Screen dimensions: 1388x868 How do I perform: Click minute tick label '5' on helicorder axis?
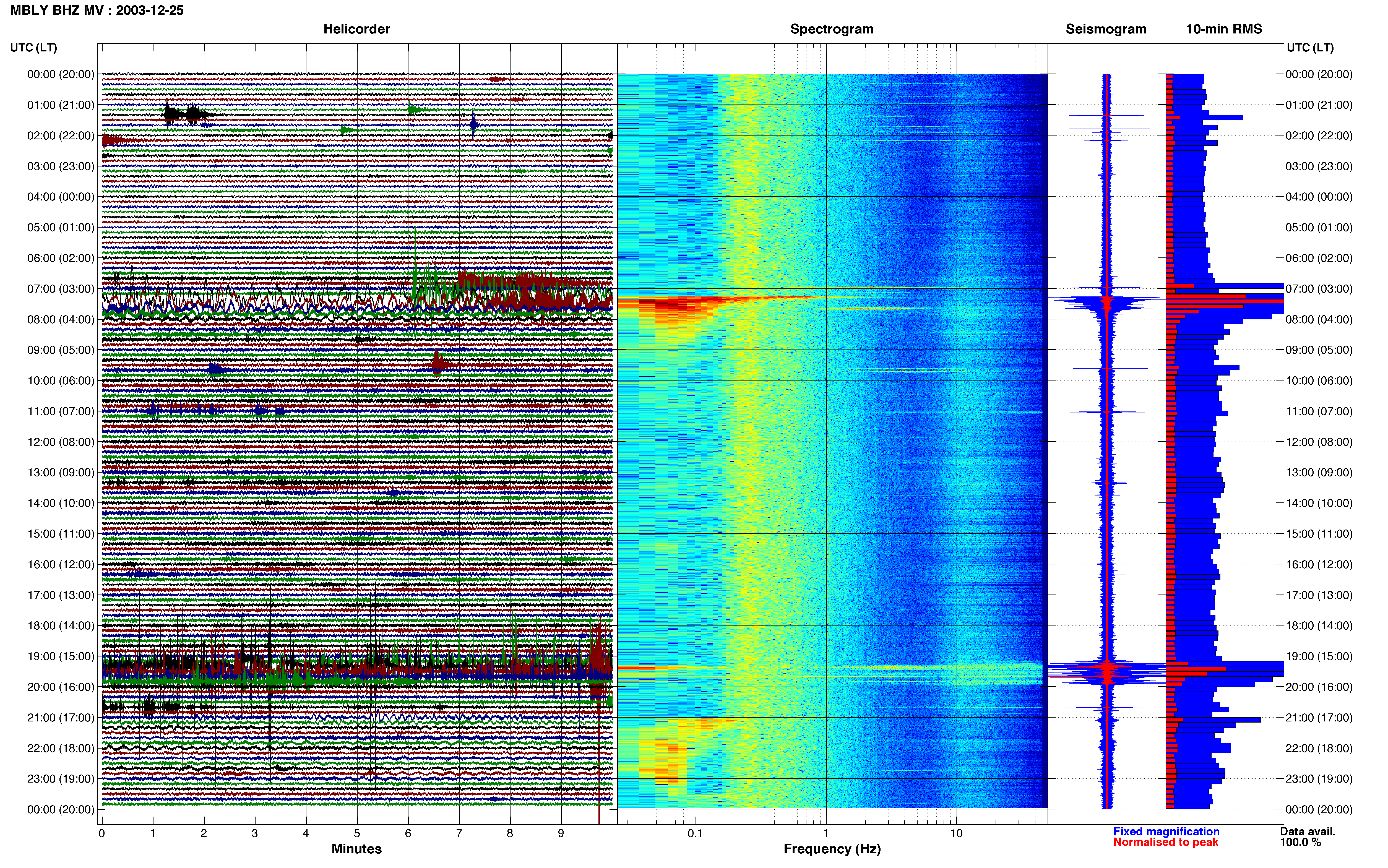[x=357, y=833]
